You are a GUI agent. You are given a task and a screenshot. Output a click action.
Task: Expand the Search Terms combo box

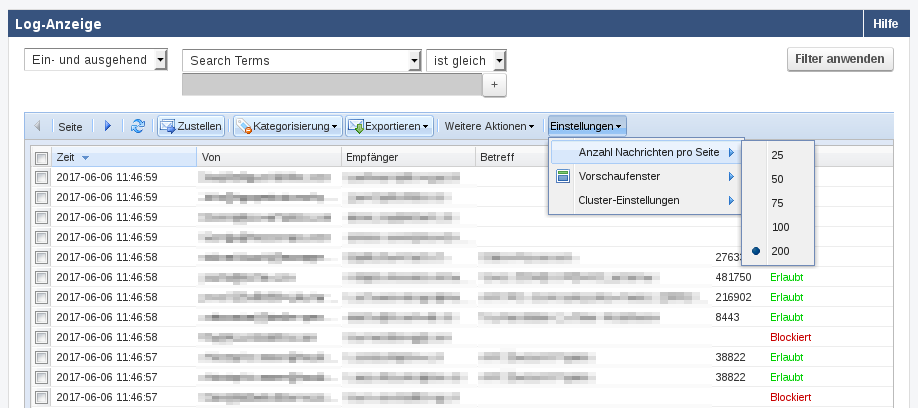(x=415, y=61)
